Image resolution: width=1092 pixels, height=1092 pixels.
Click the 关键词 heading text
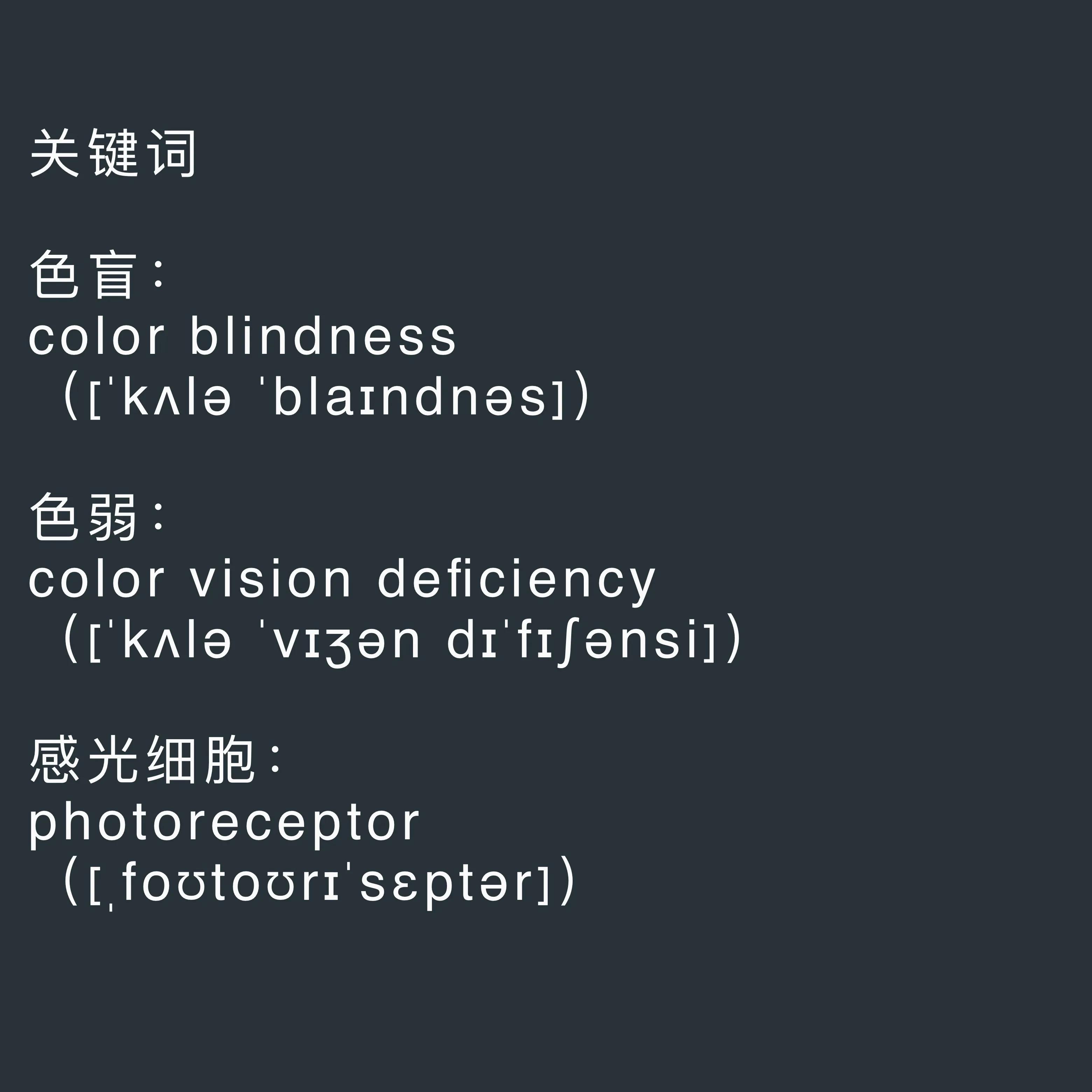point(112,153)
